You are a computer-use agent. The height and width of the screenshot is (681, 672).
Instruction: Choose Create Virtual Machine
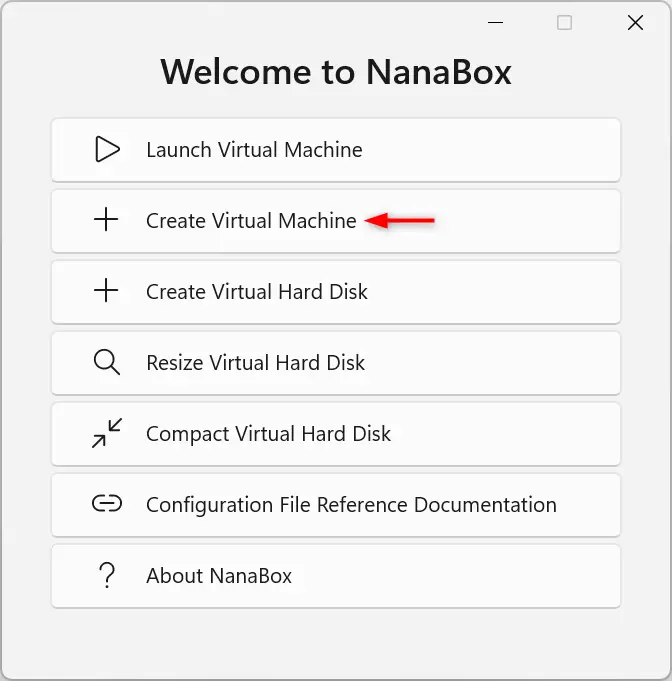point(336,221)
